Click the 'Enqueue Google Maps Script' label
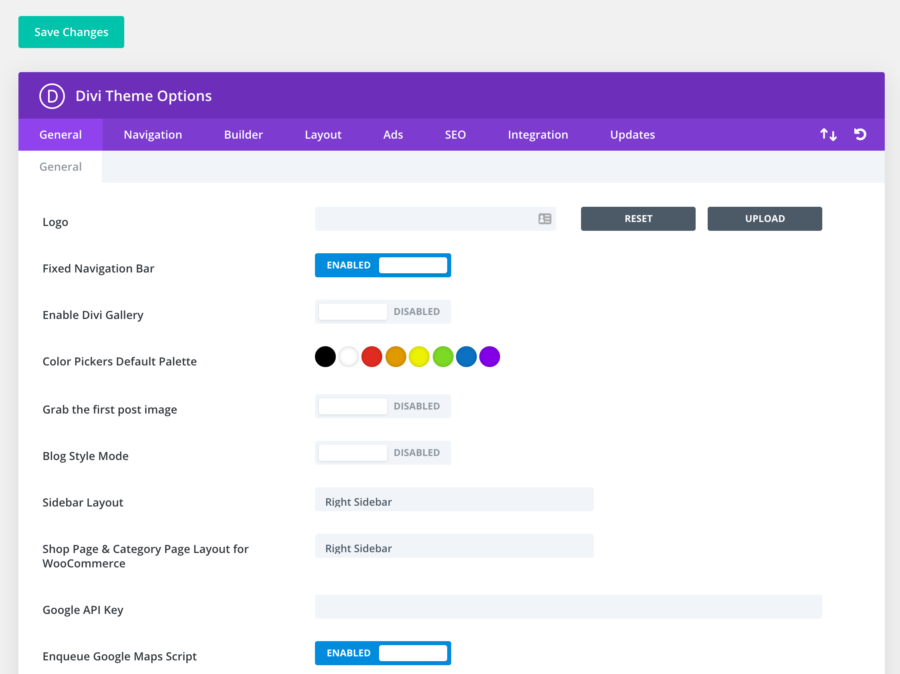The height and width of the screenshot is (674, 900). pyautogui.click(x=119, y=657)
